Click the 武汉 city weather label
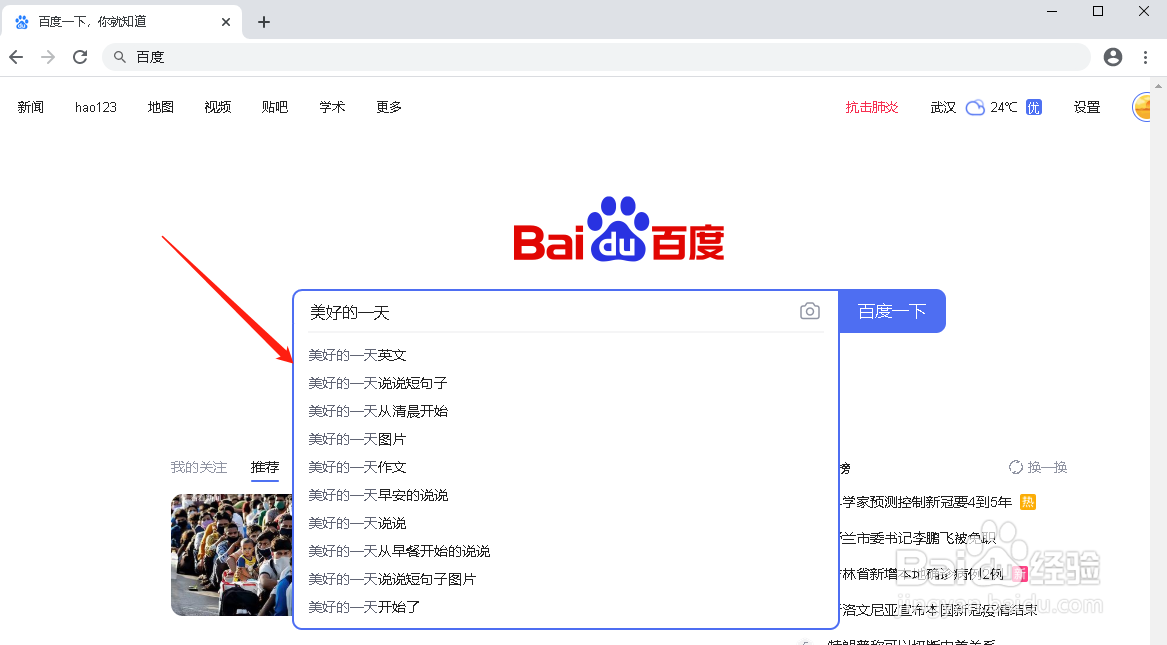The height and width of the screenshot is (645, 1167). point(943,107)
